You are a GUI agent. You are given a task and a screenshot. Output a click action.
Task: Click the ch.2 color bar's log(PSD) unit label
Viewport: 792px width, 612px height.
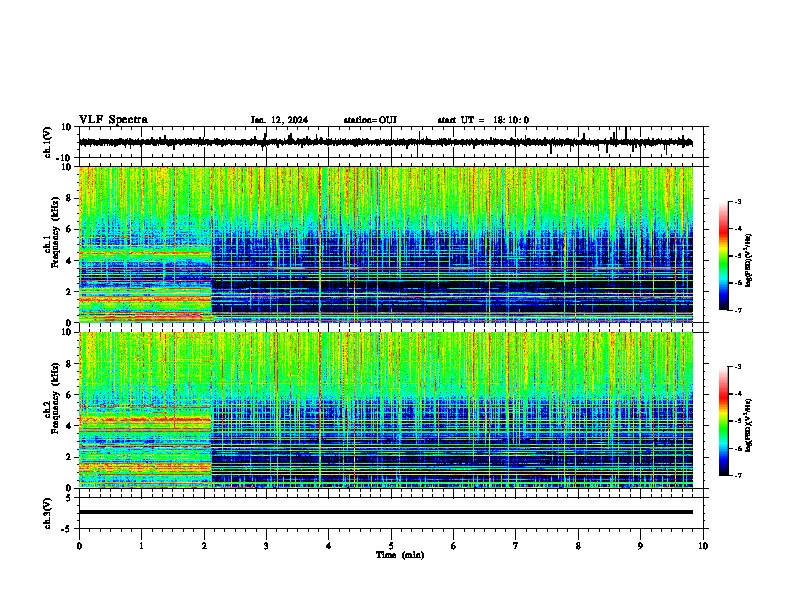(x=749, y=425)
